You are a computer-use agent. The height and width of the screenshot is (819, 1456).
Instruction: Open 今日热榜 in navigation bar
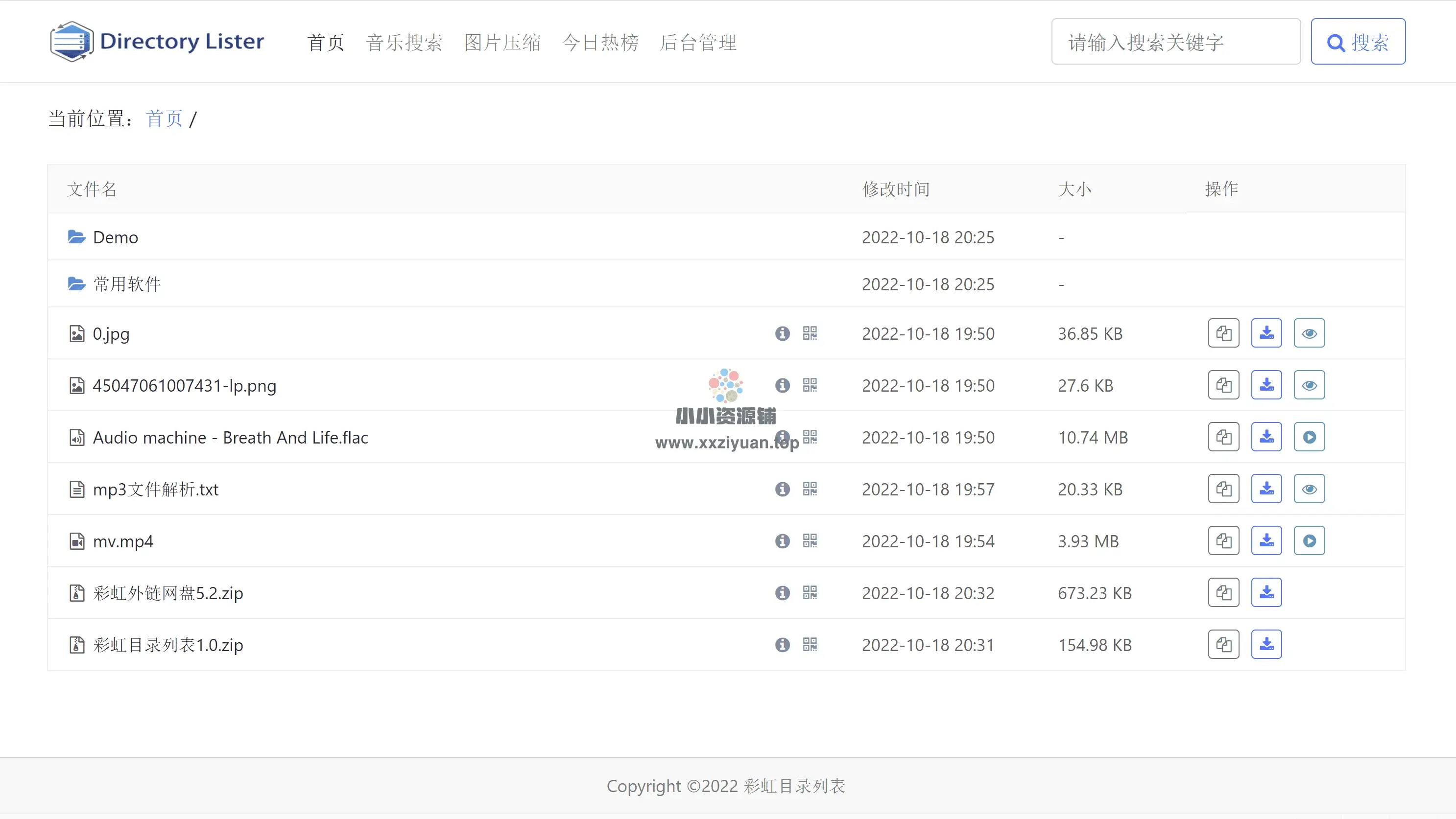click(600, 43)
